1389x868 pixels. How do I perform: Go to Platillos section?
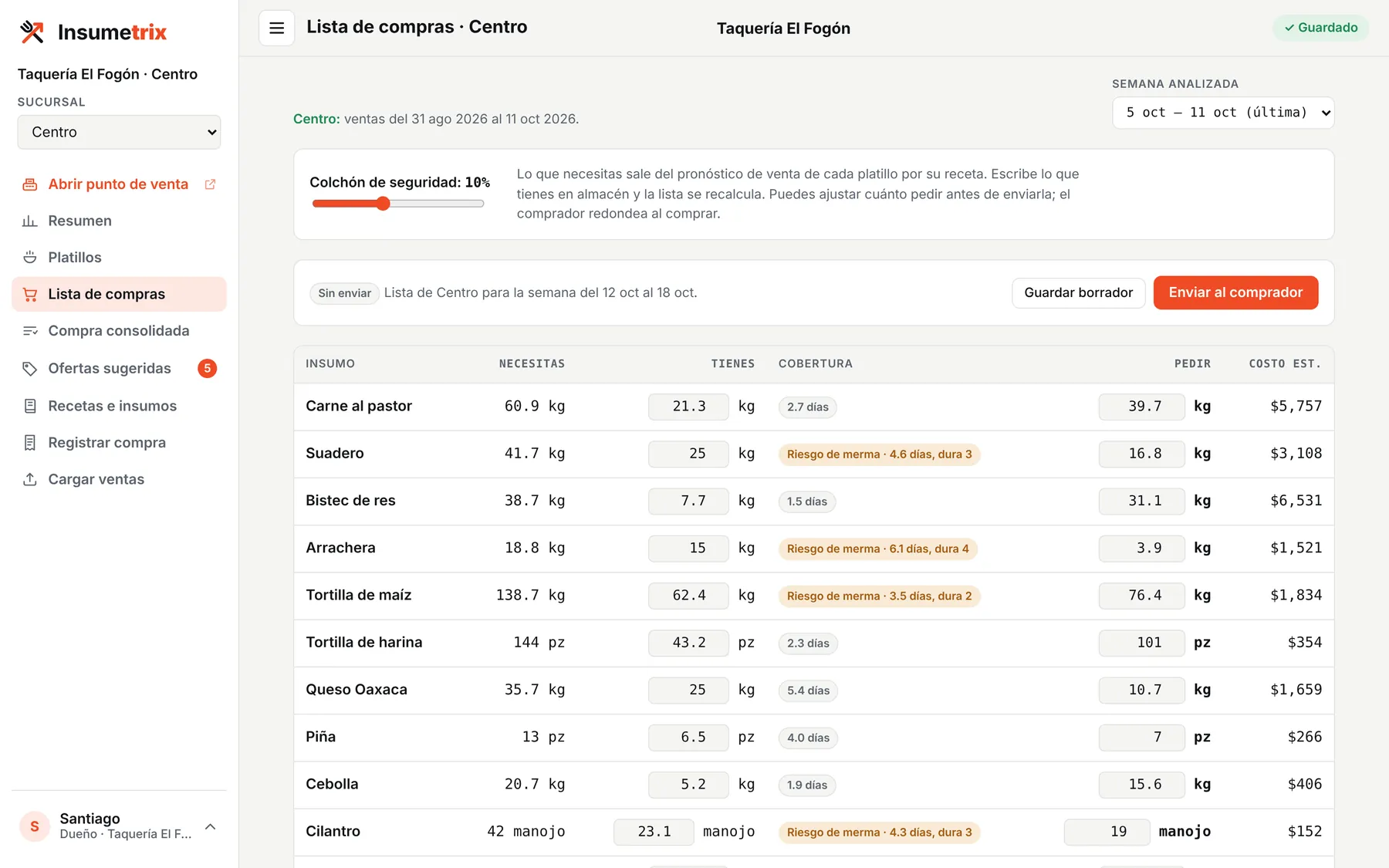[119, 257]
